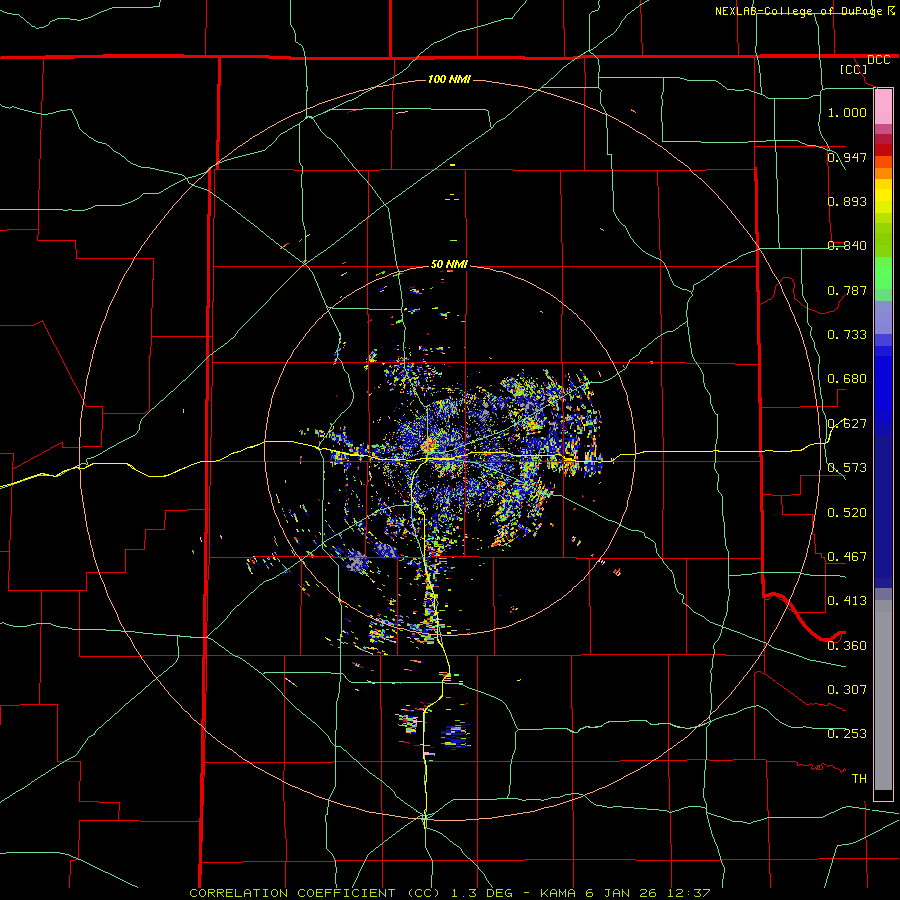The image size is (900, 900).
Task: Select the 0.573 legend value
Action: coord(847,468)
